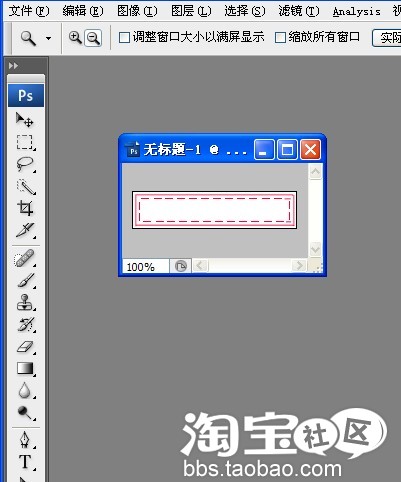Select the Magic Wand tool

tap(26, 187)
